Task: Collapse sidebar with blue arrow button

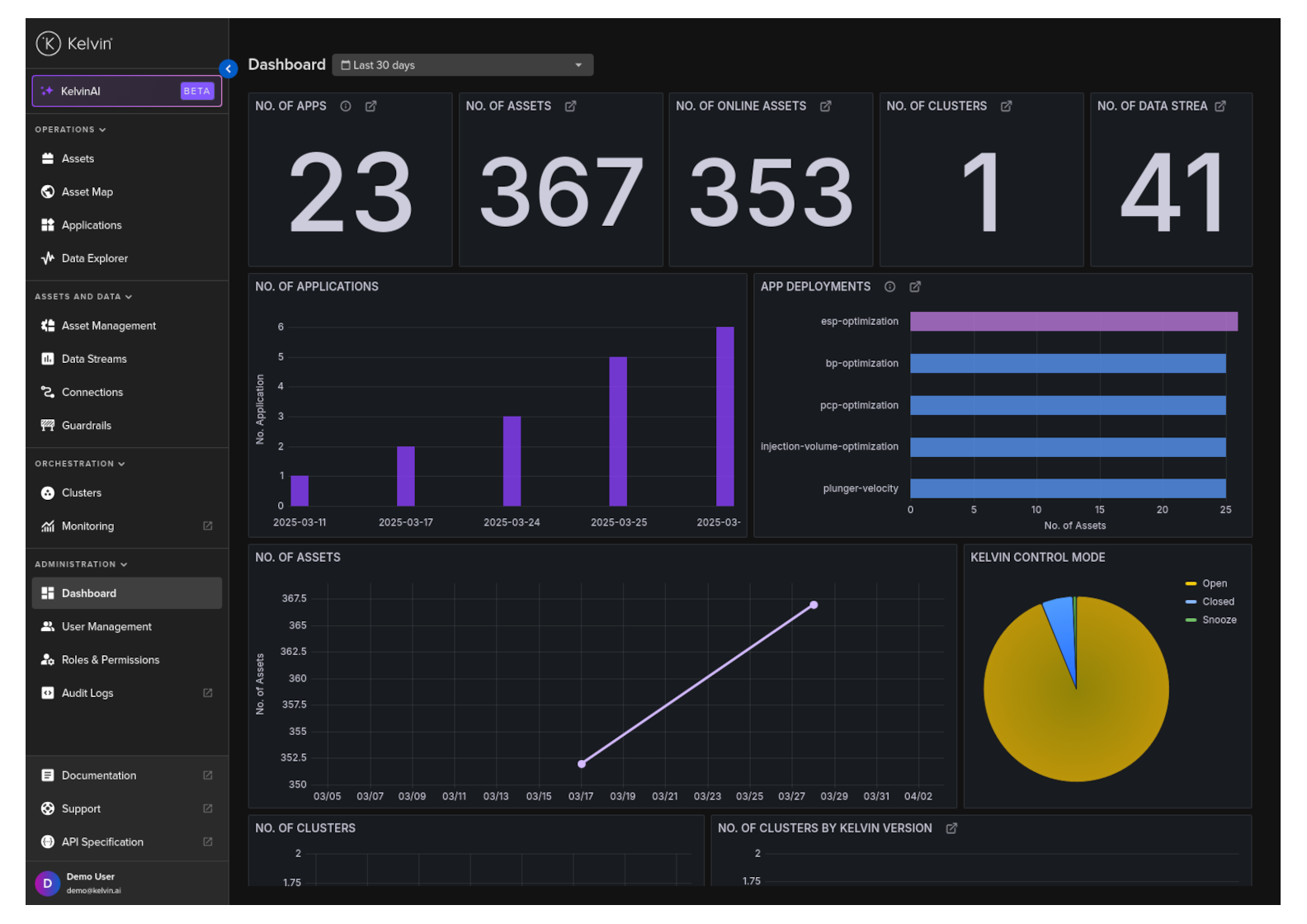Action: coord(229,69)
